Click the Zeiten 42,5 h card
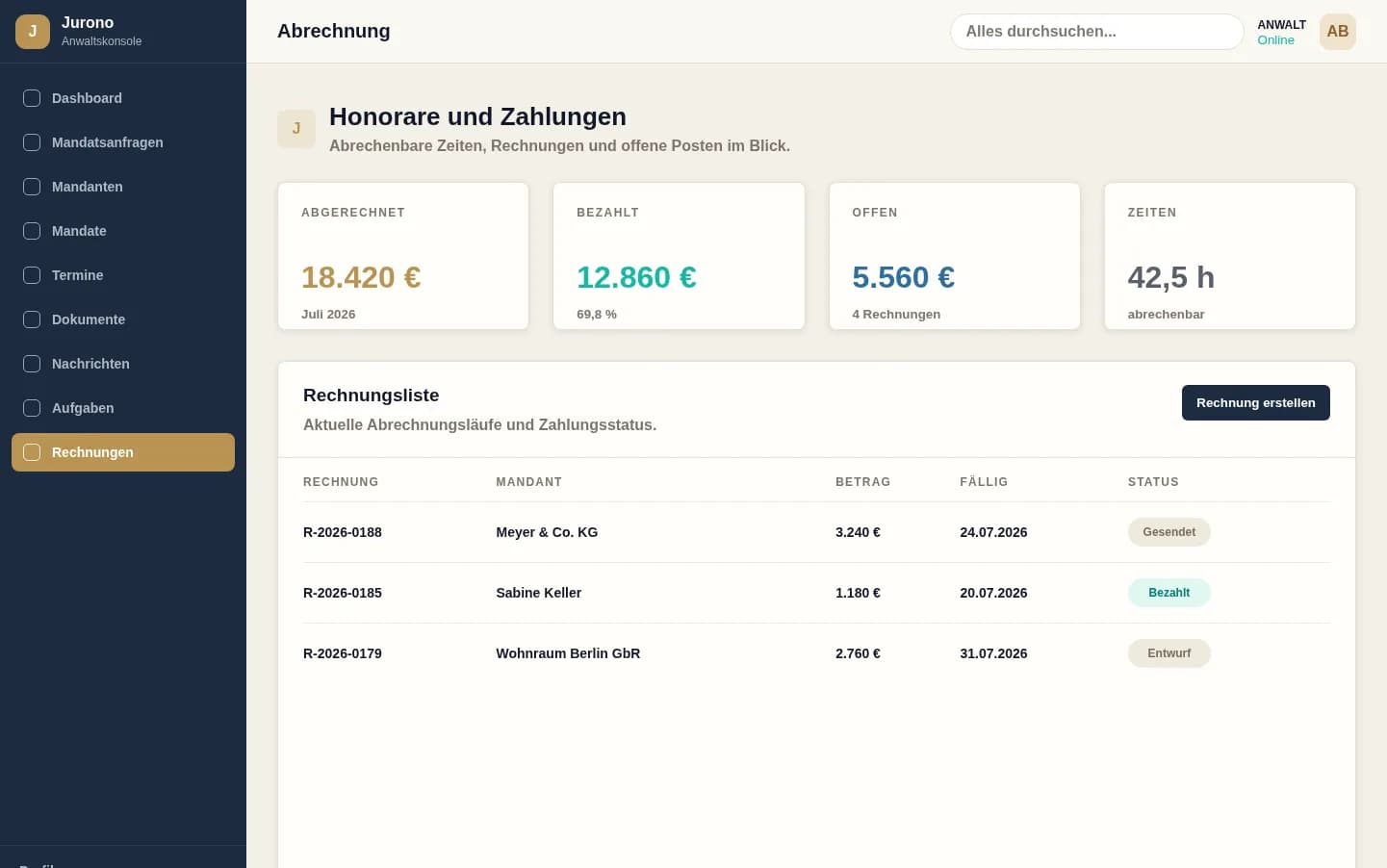 point(1230,256)
